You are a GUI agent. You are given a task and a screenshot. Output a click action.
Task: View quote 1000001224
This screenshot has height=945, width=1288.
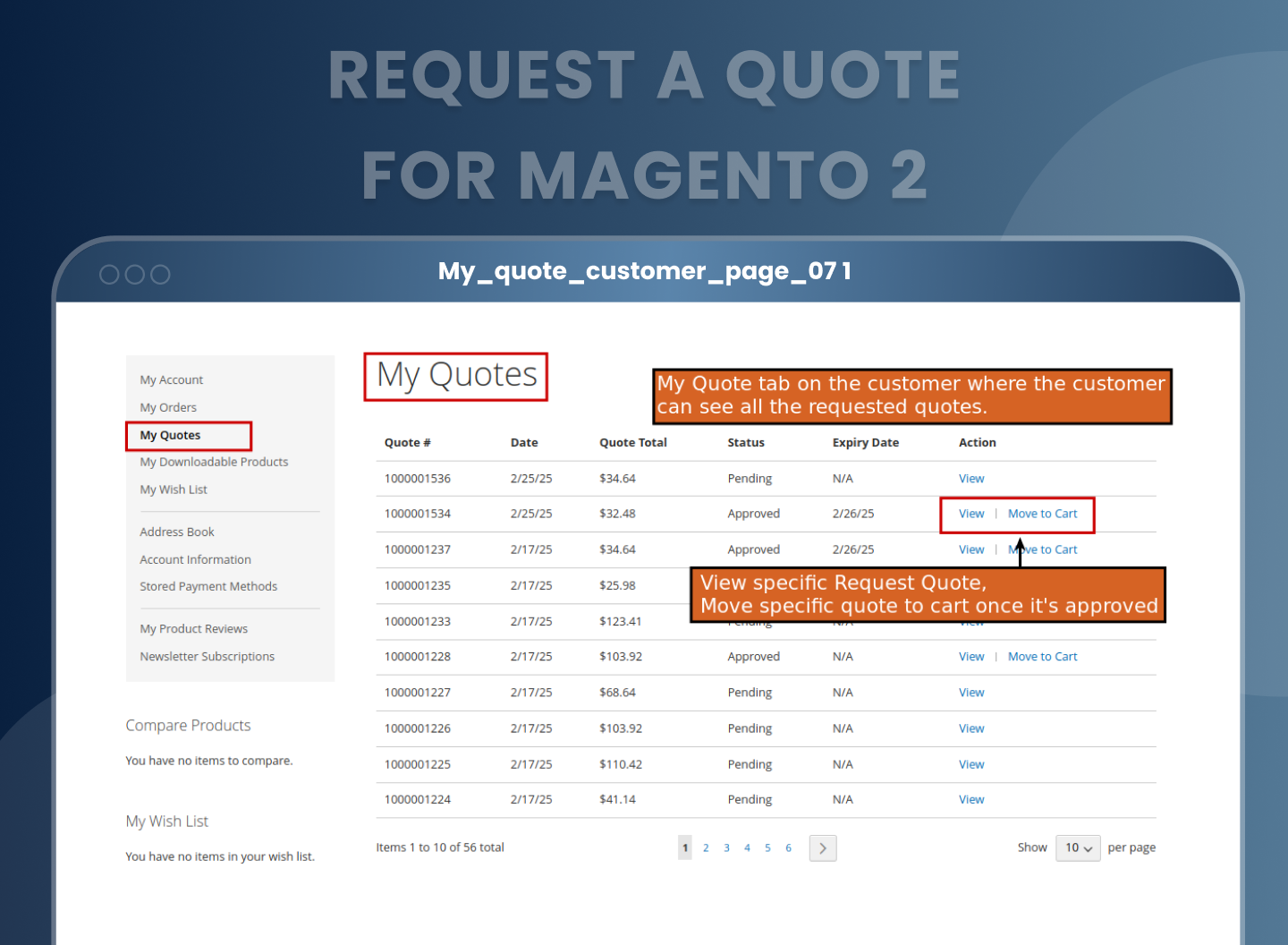(x=970, y=800)
